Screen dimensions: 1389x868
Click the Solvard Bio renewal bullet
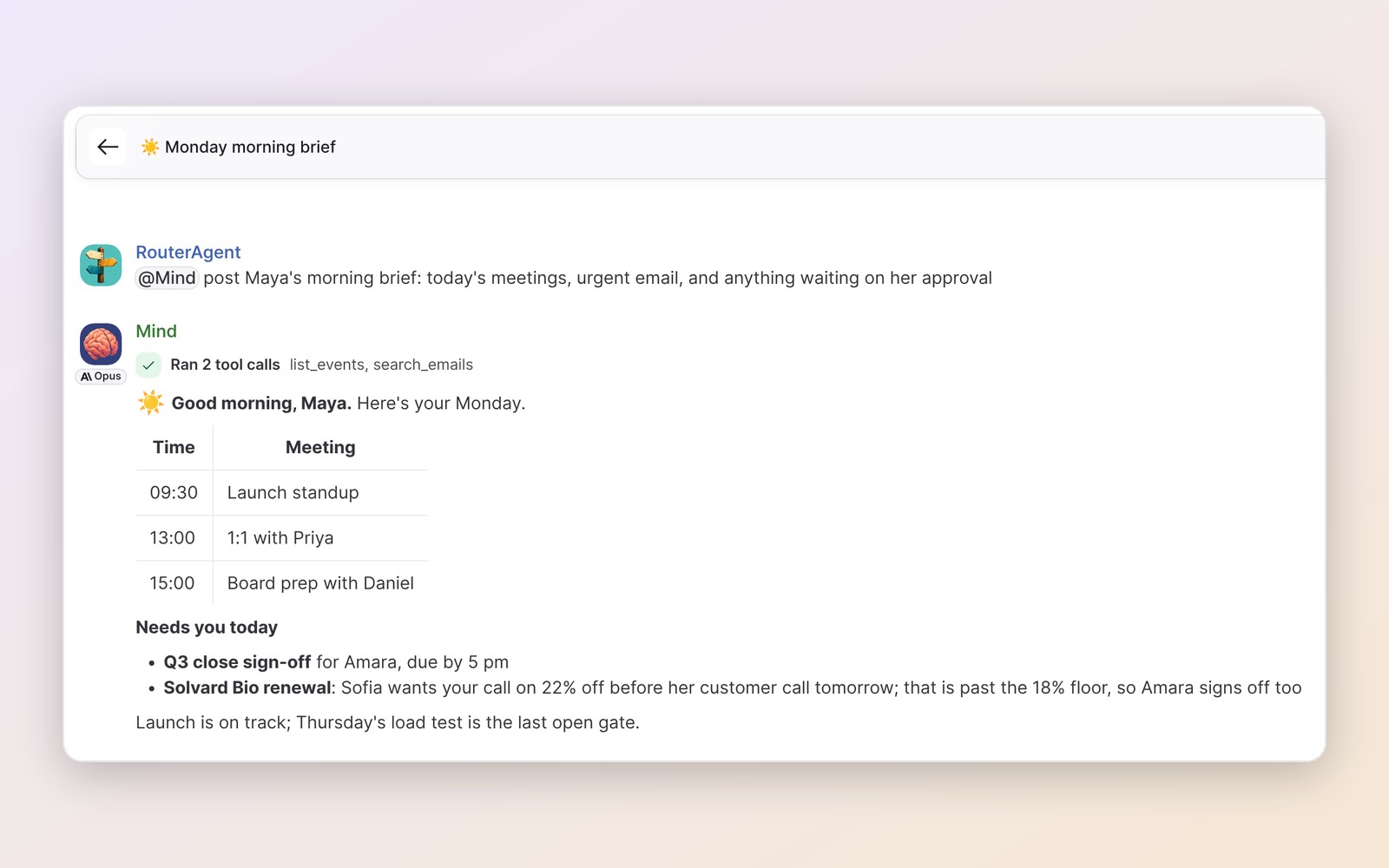732,687
